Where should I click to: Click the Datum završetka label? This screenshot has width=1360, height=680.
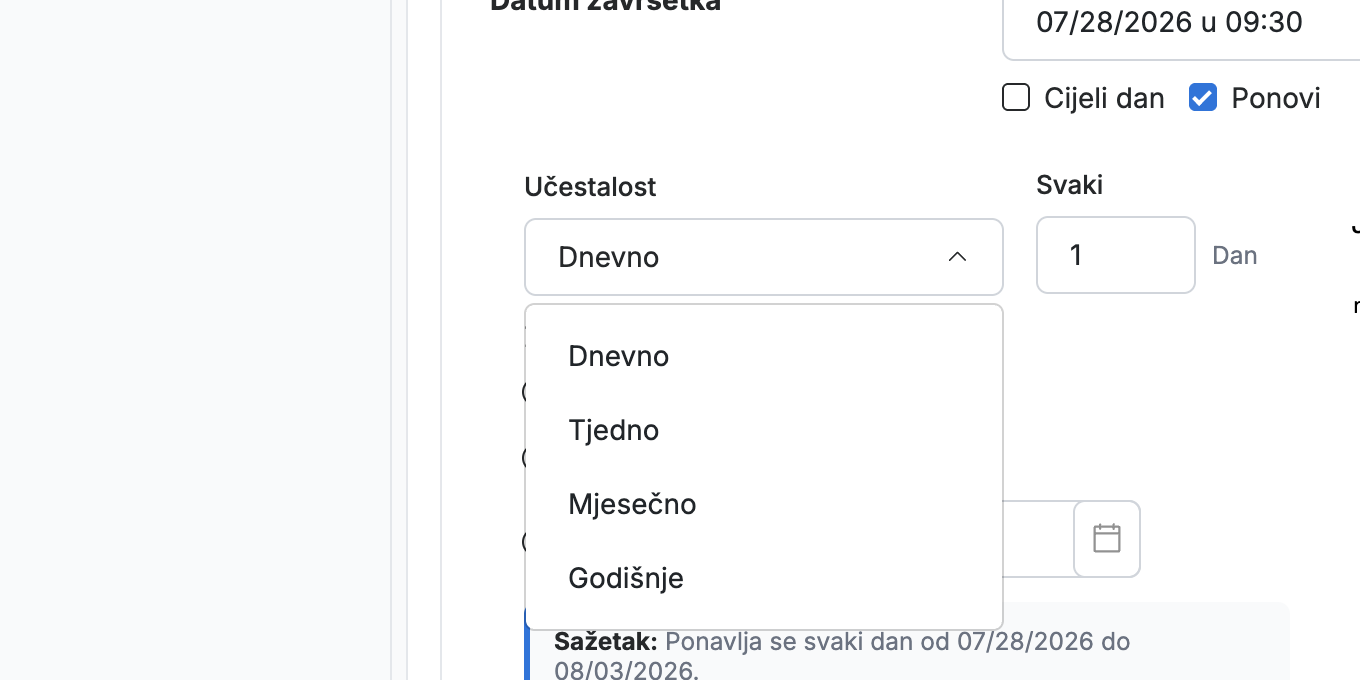click(605, 5)
